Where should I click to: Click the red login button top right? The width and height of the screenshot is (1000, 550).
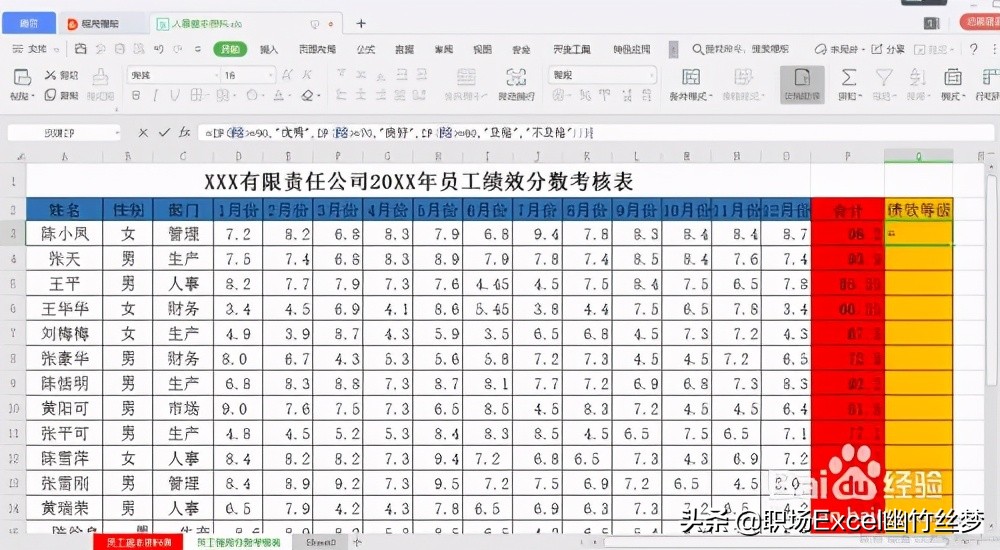[980, 22]
